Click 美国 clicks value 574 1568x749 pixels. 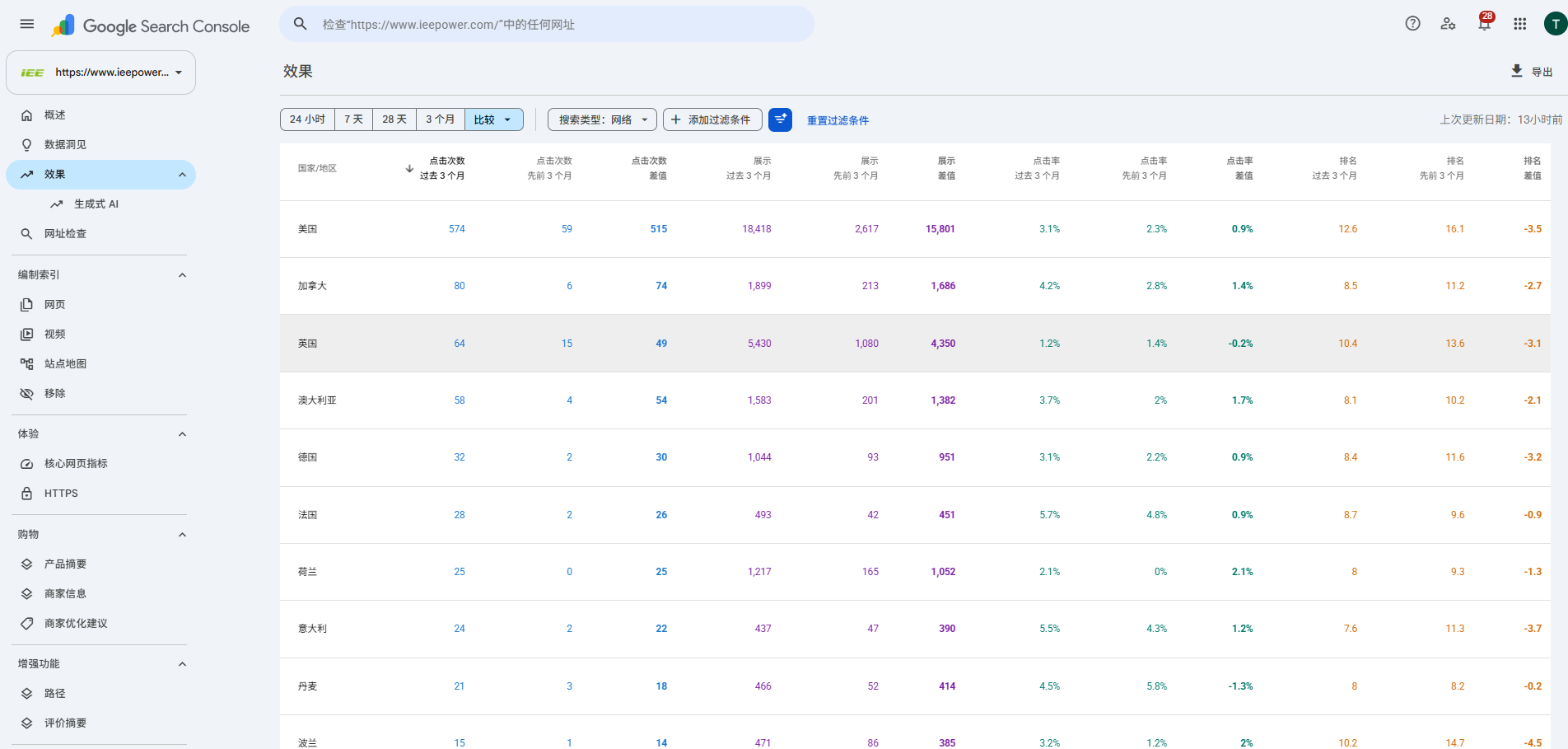(x=457, y=229)
